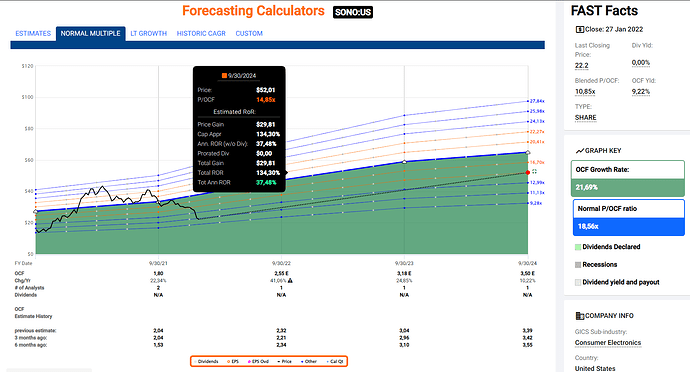Click the green OCF Growth Rate box
This screenshot has height=372, width=690.
click(x=628, y=178)
